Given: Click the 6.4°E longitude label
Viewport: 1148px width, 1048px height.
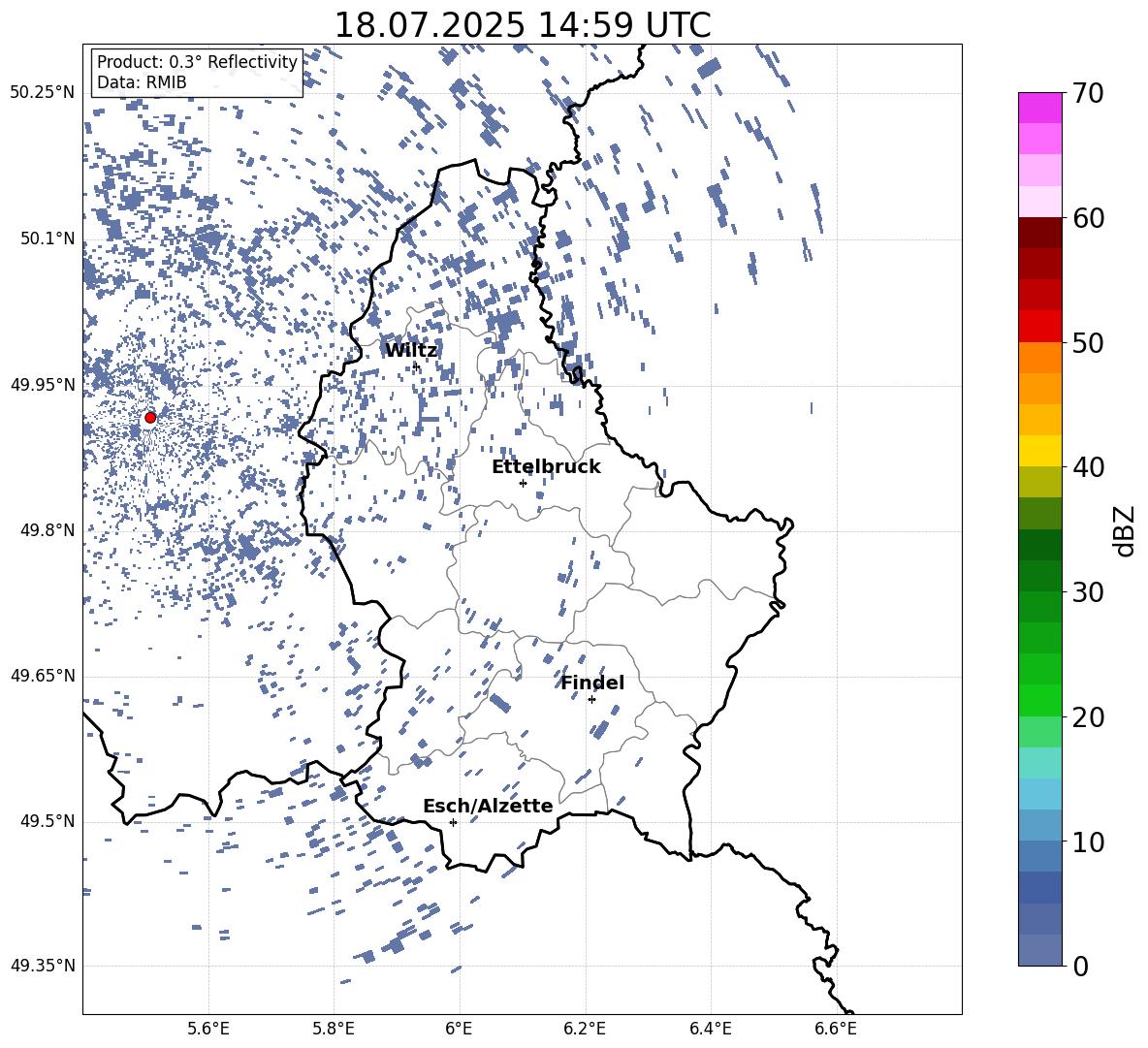Looking at the screenshot, I should click(710, 1029).
